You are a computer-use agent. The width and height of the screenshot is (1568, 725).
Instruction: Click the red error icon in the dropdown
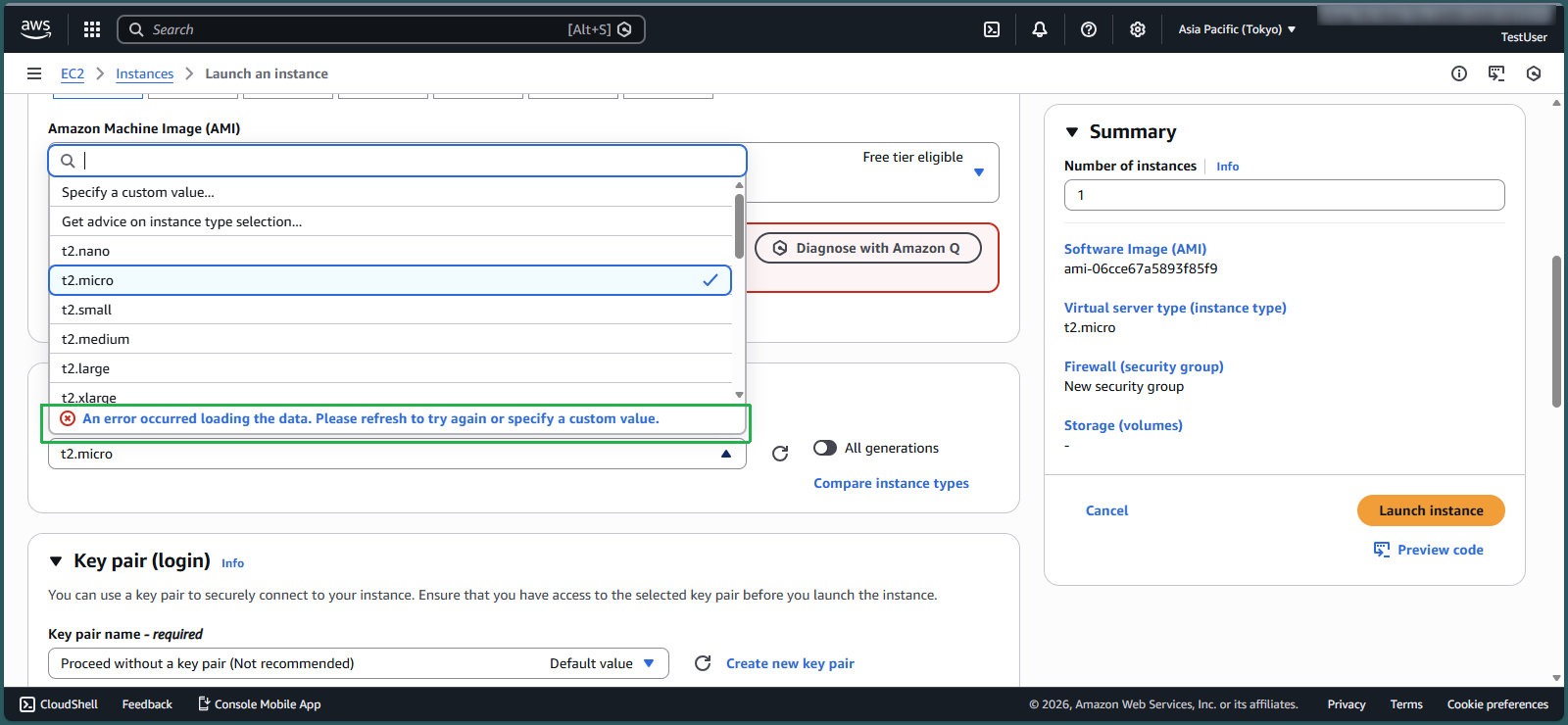(x=68, y=418)
